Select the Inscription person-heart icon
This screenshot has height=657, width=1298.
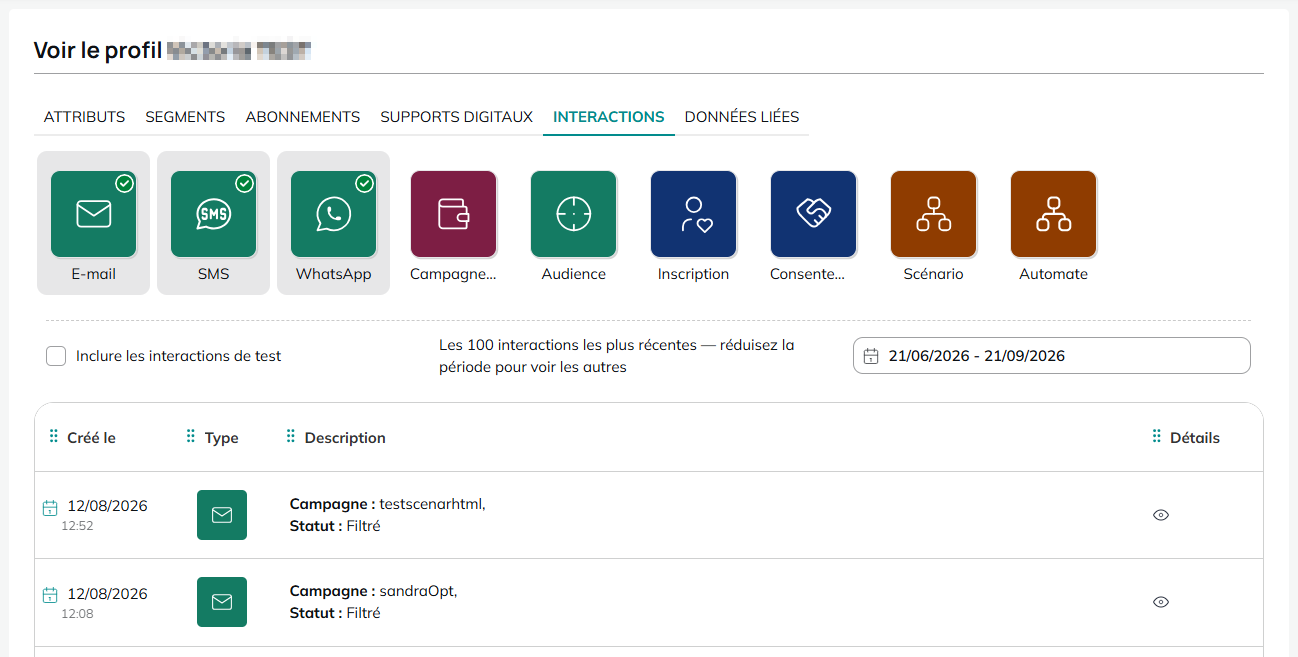pos(693,215)
